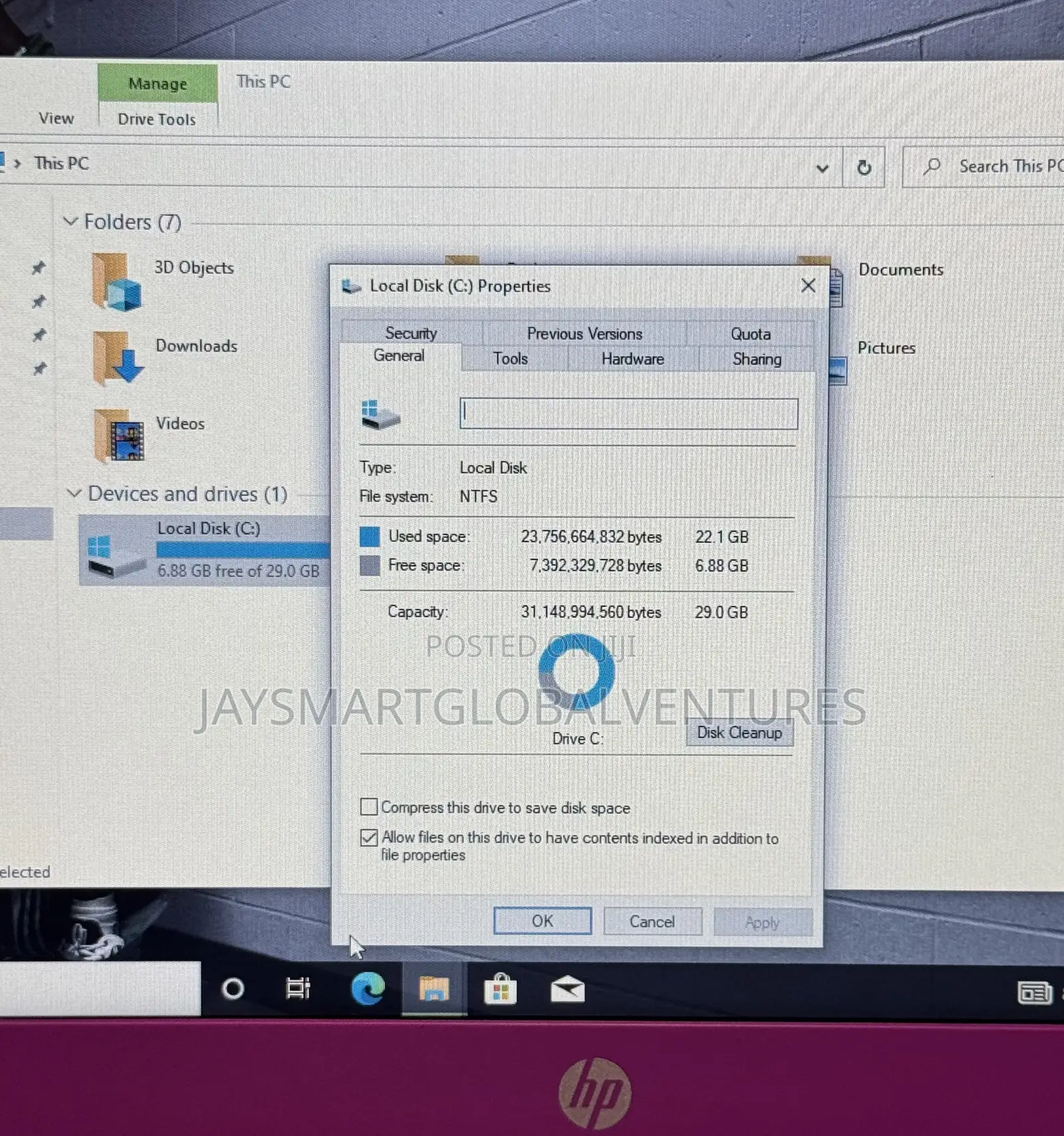Uncheck Allow files to have contents indexed
The width and height of the screenshot is (1064, 1136).
click(368, 837)
